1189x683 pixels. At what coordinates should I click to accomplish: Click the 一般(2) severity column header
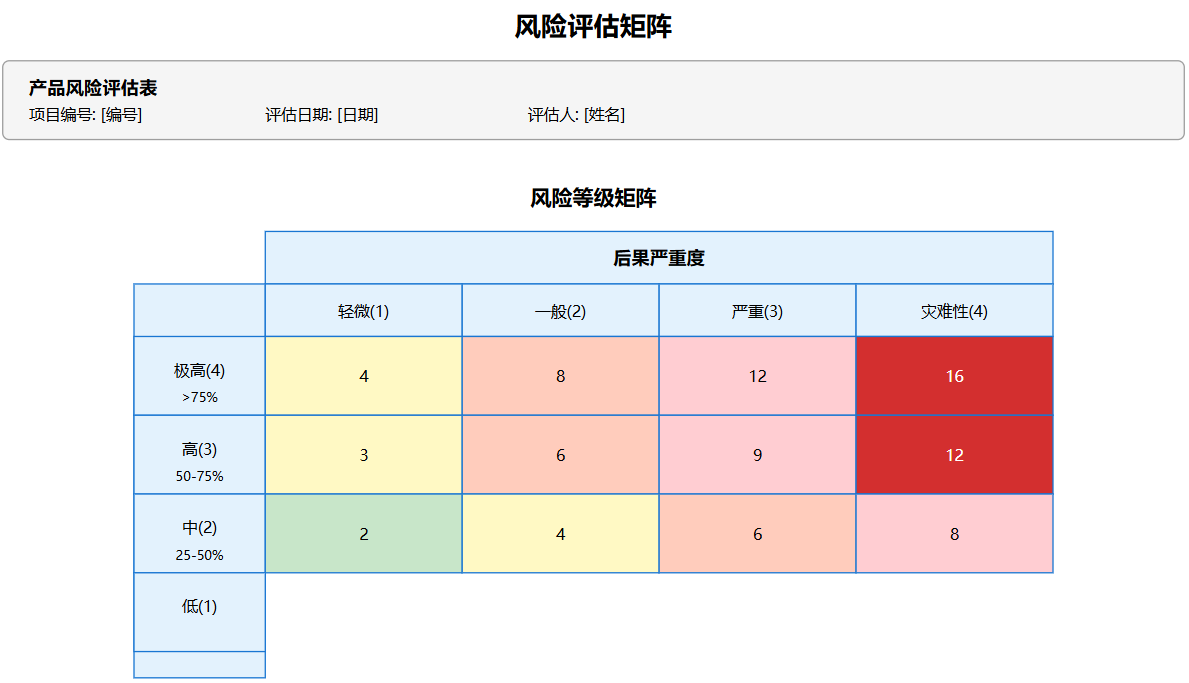(x=560, y=310)
